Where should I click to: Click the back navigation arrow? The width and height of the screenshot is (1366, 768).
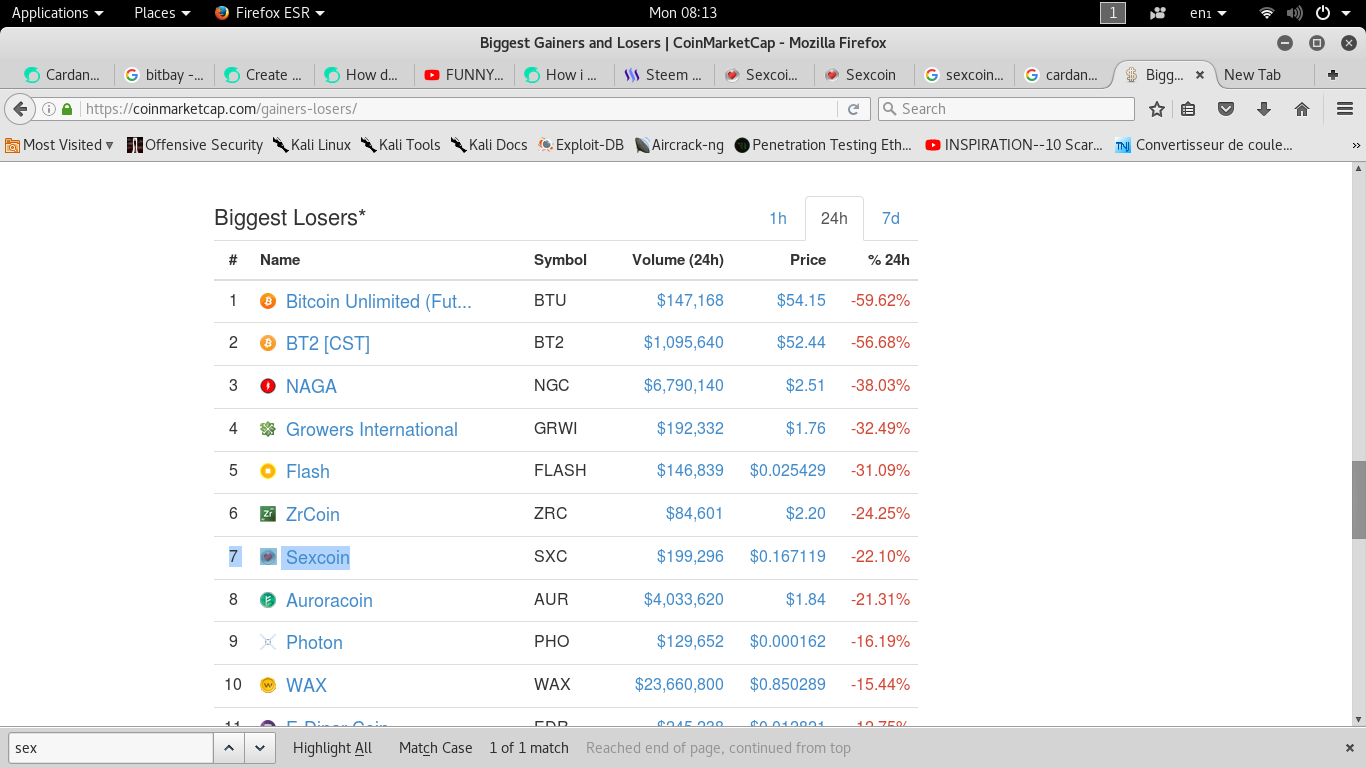[19, 109]
